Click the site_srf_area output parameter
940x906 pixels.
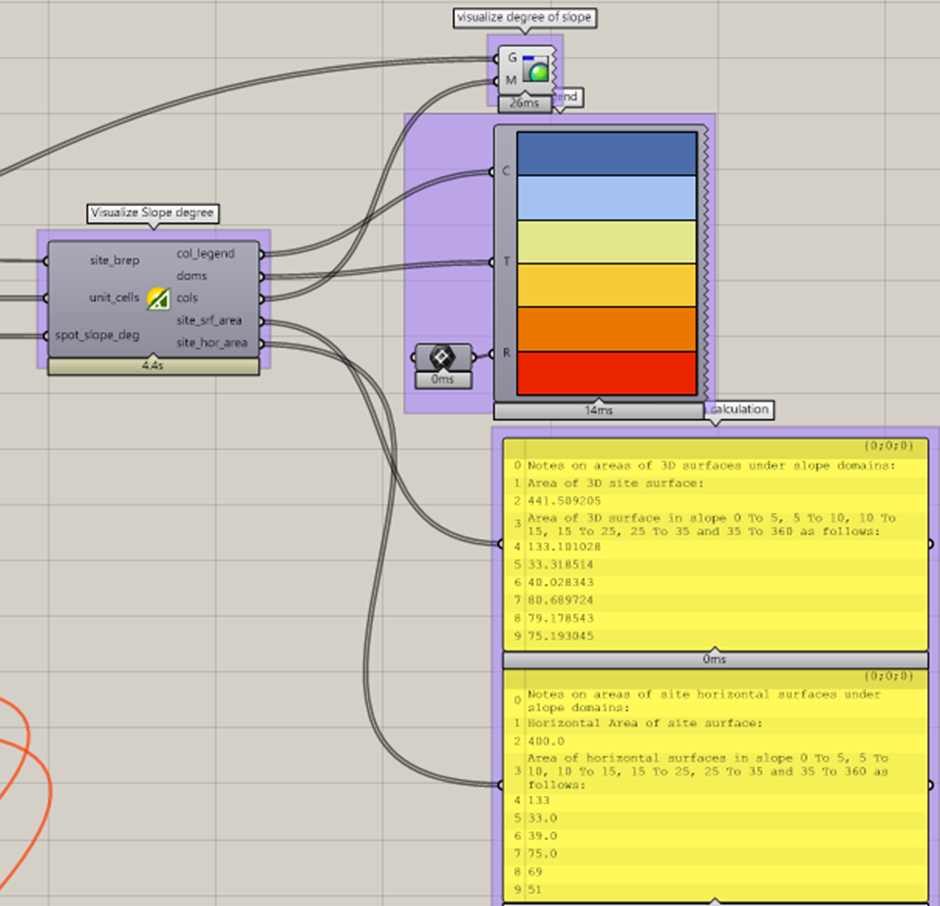tap(209, 320)
